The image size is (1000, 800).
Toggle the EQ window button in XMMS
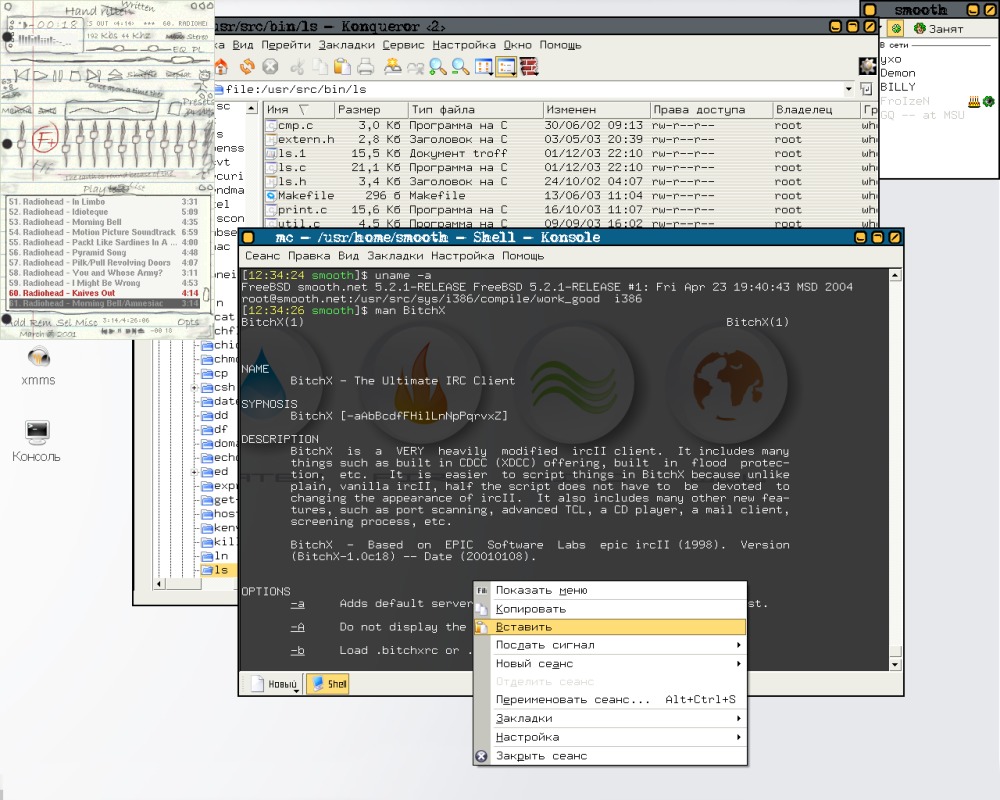[x=179, y=49]
